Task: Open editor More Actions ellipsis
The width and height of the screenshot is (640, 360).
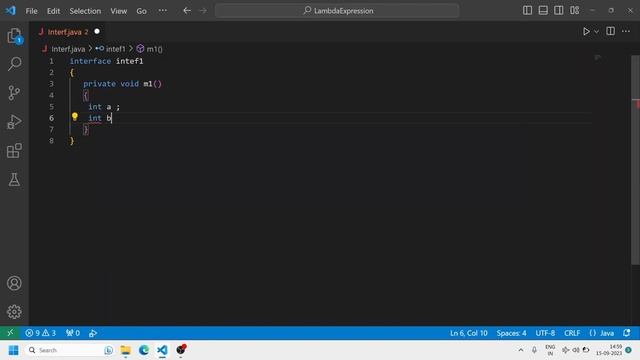Action: (626, 31)
